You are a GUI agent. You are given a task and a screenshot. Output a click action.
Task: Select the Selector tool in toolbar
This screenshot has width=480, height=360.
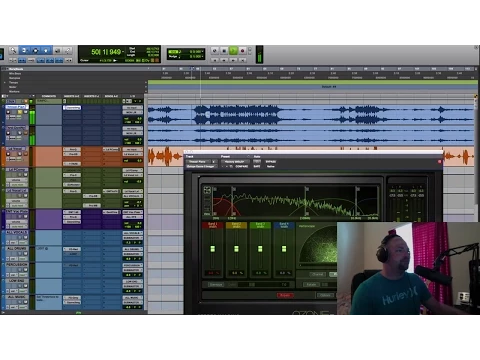[x=35, y=50]
